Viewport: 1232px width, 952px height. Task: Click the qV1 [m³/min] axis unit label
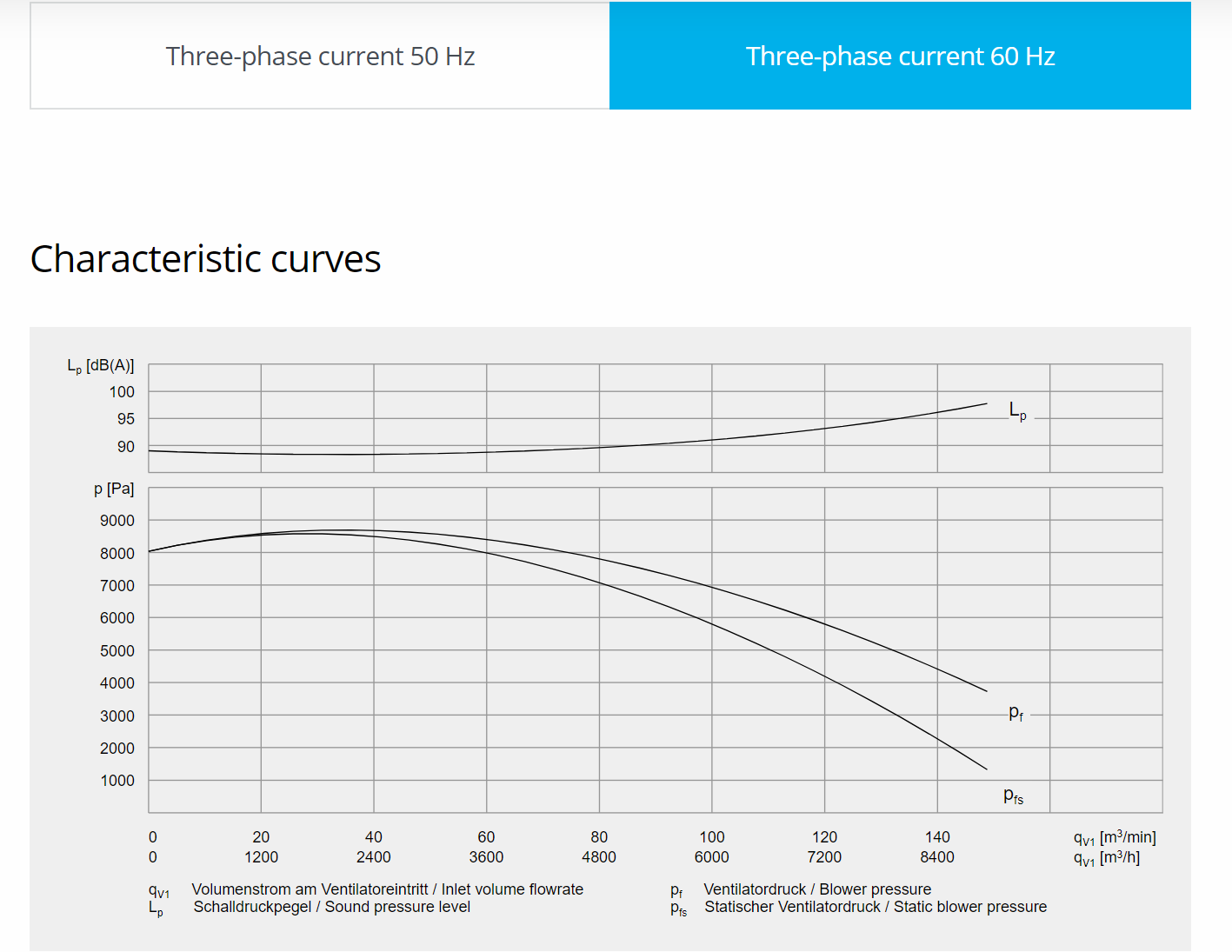(1115, 837)
